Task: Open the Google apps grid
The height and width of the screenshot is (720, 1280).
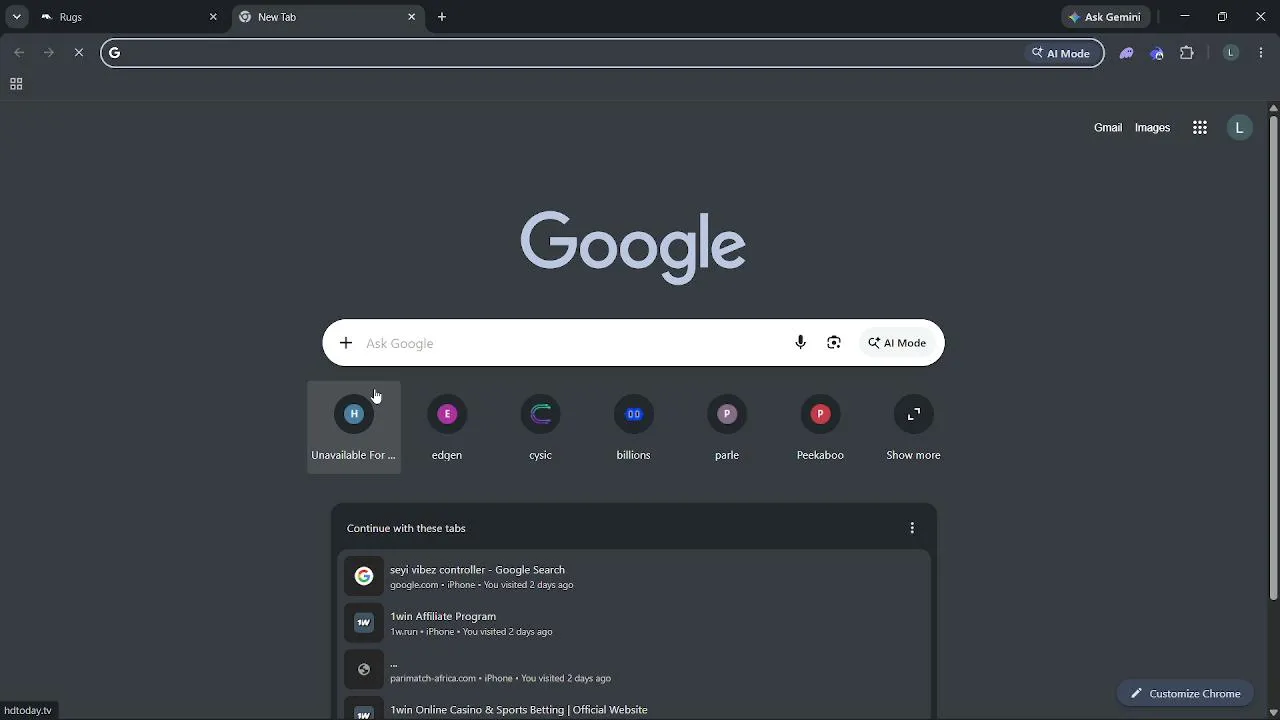Action: 1200,127
